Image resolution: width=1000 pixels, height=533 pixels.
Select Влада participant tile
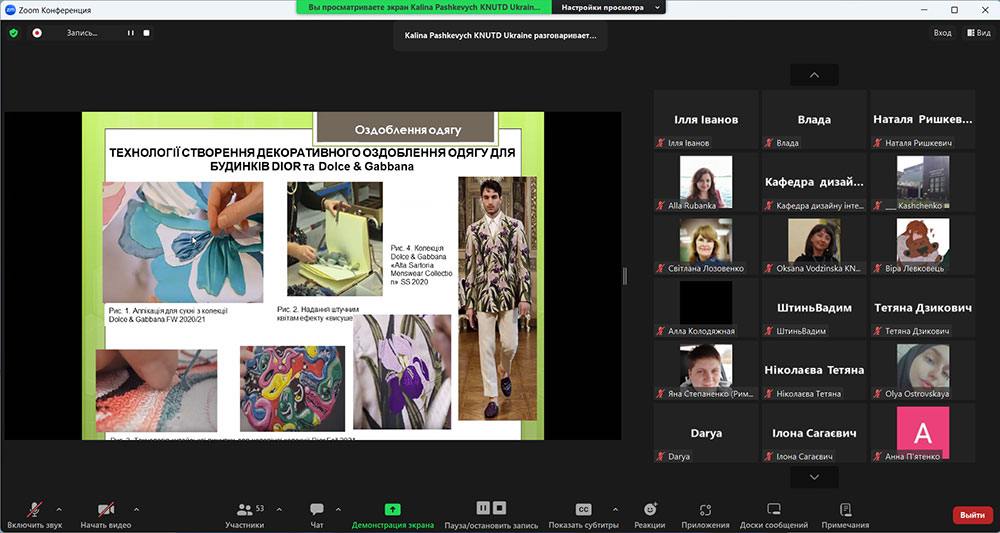(814, 119)
